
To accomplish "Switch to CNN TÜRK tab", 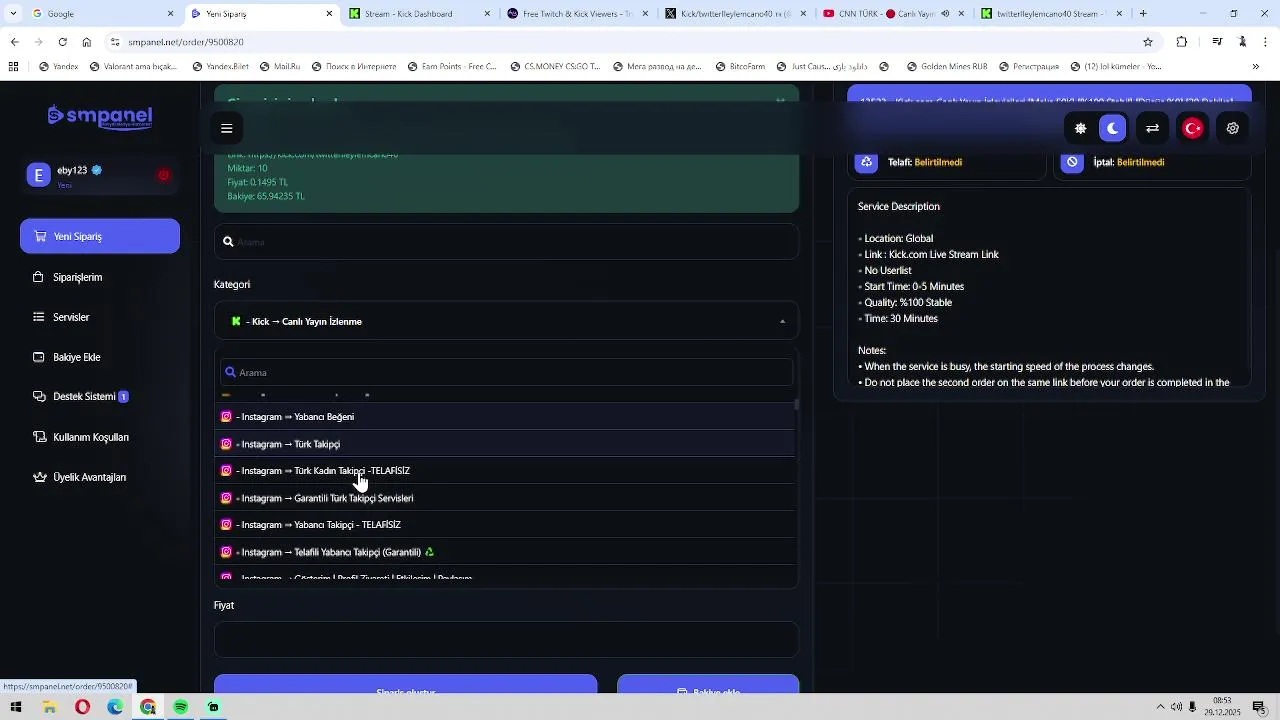I will pos(894,14).
